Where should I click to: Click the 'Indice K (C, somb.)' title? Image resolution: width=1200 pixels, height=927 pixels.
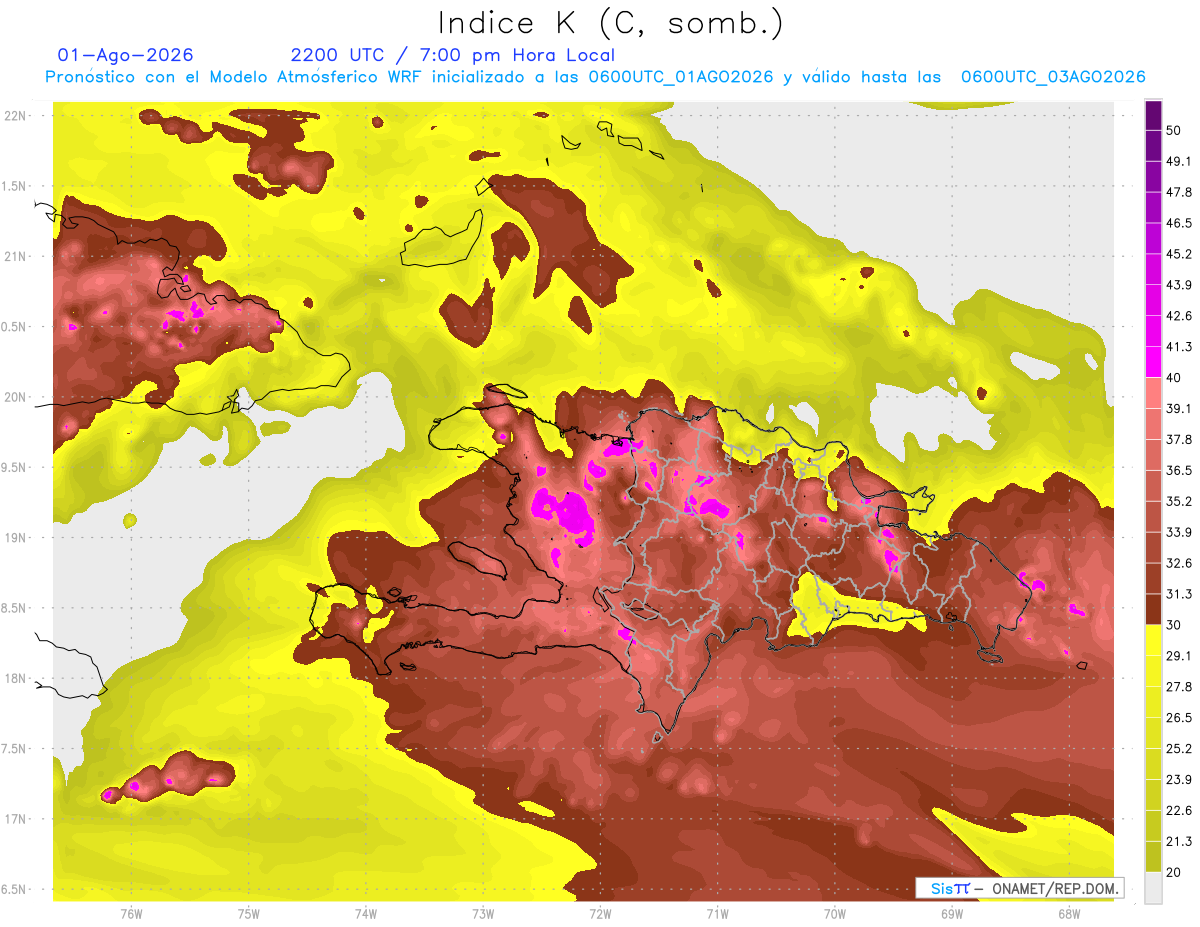(611, 23)
